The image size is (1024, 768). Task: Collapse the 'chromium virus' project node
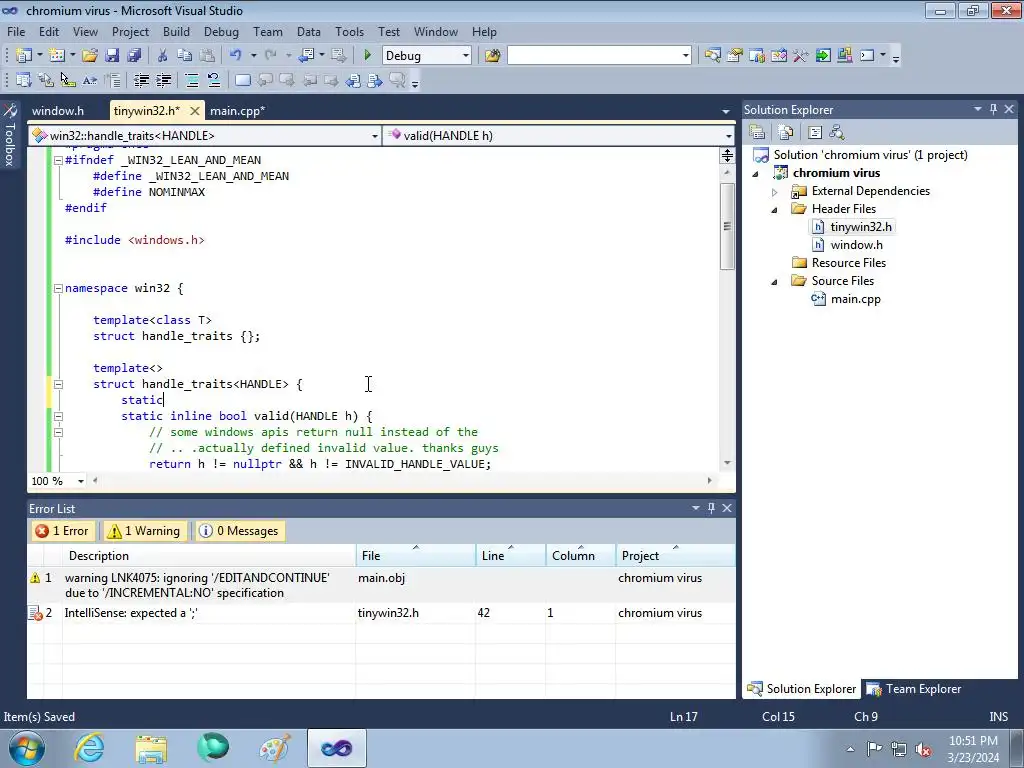pos(756,174)
